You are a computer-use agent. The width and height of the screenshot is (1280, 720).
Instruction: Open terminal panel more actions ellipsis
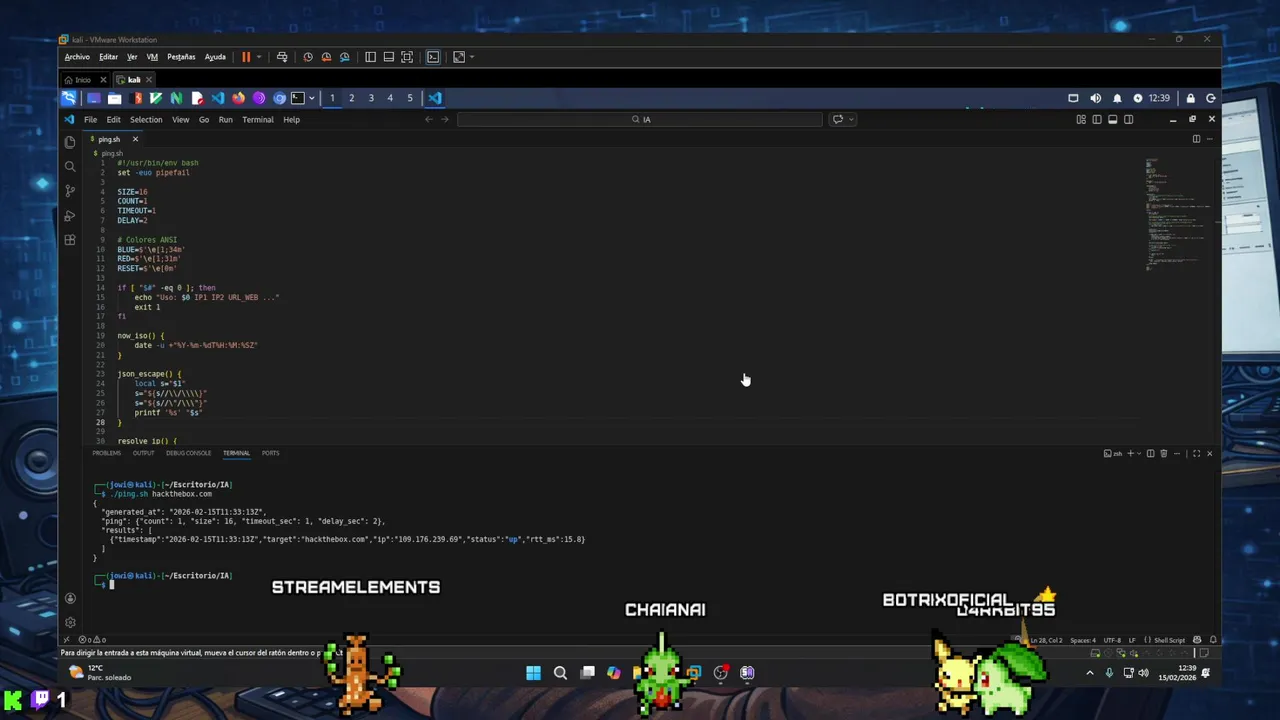(x=1178, y=453)
